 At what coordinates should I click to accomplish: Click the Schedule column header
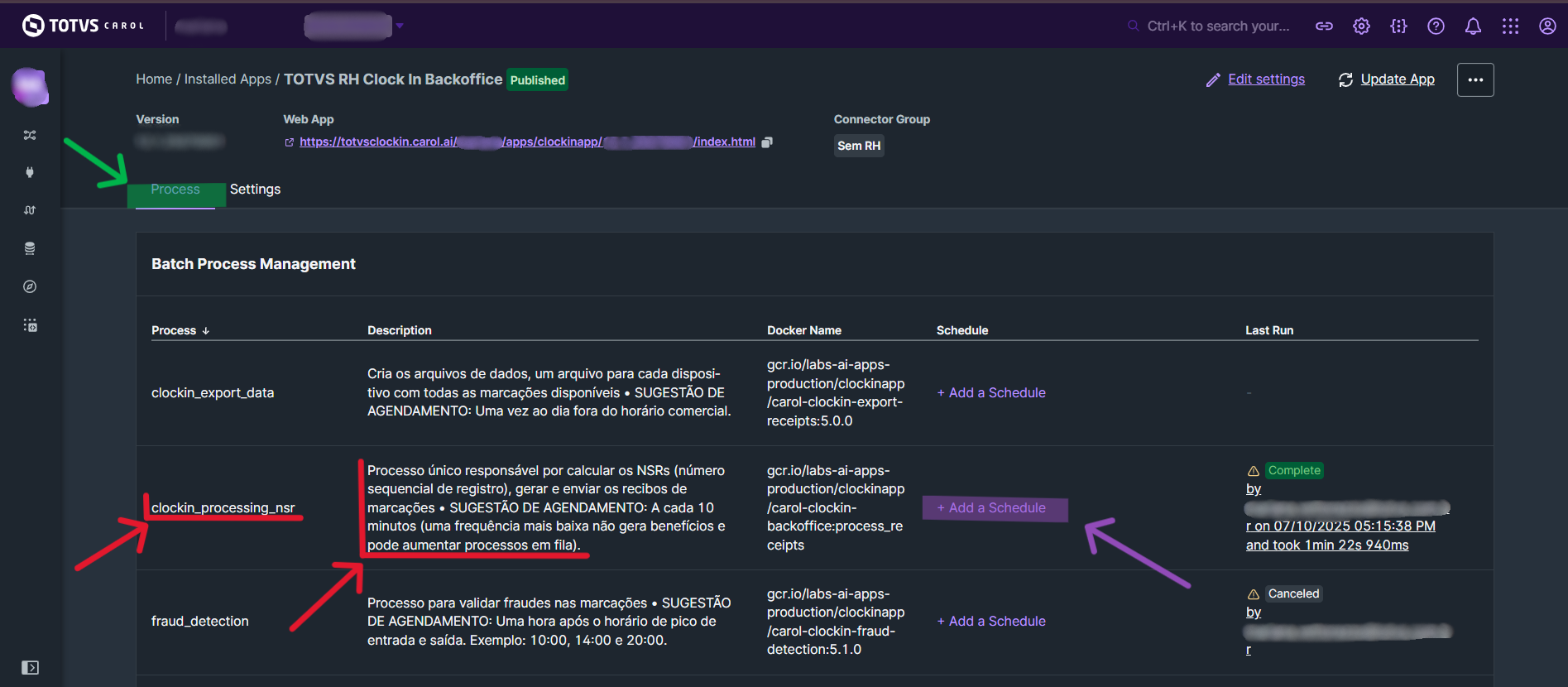pos(962,330)
